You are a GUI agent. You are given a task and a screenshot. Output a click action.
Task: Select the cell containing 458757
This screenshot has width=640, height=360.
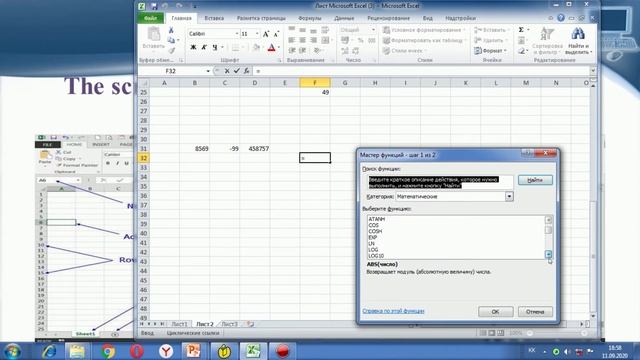[x=255, y=149]
